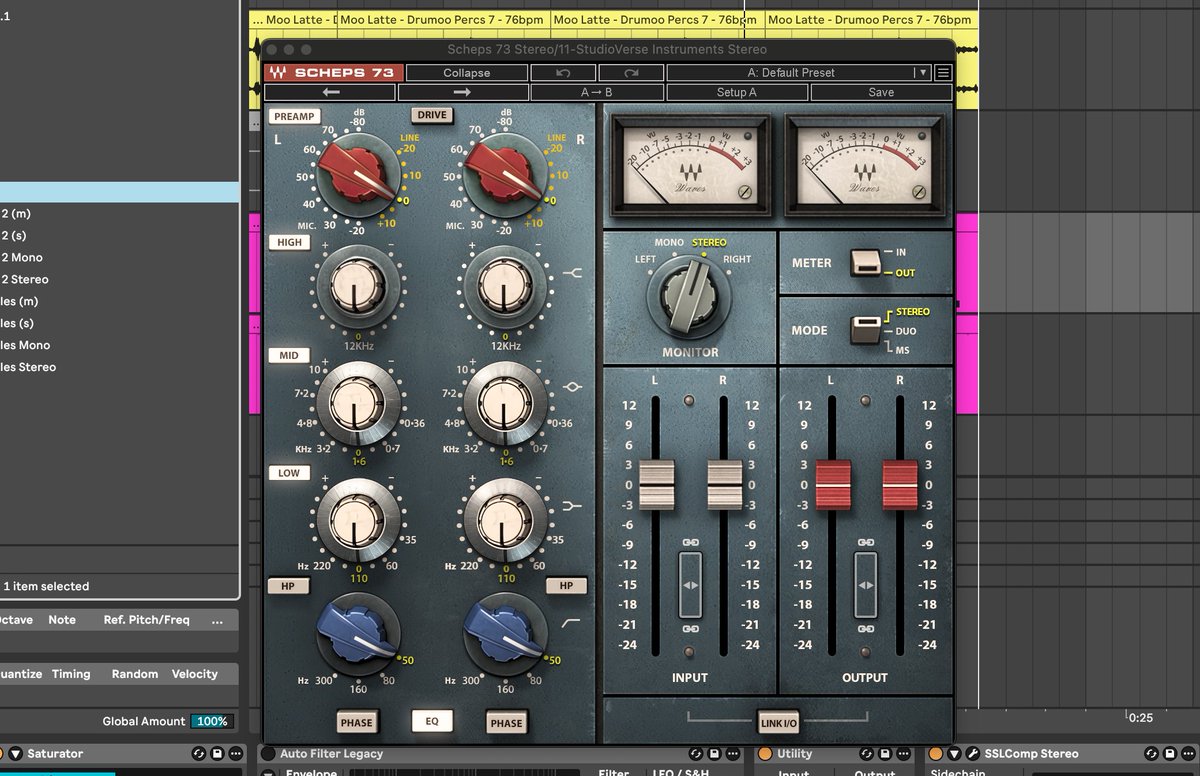1200x776 pixels.
Task: Click the Utility device hot-swap icon
Action: pyautogui.click(x=867, y=754)
